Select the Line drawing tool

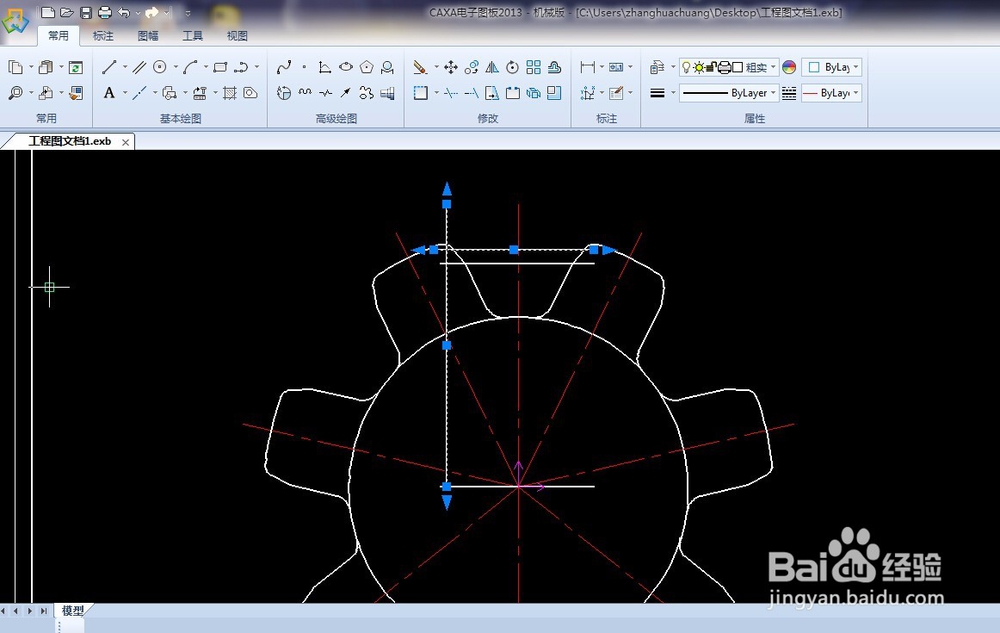(109, 67)
